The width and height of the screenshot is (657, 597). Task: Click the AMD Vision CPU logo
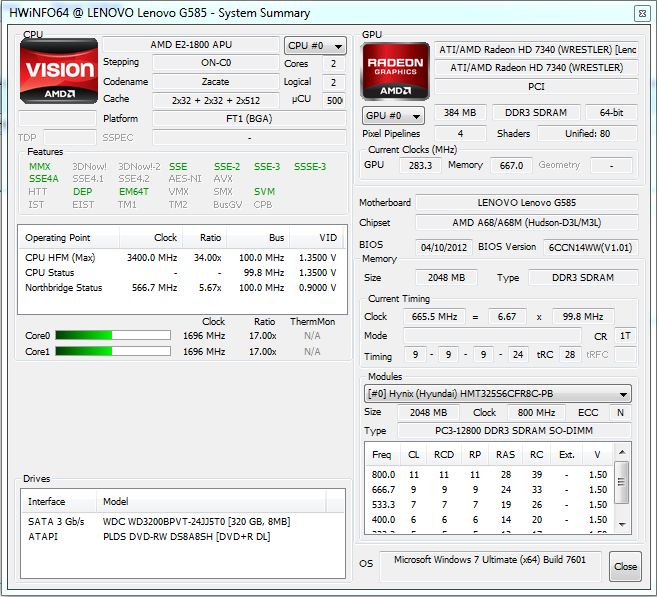(x=60, y=71)
